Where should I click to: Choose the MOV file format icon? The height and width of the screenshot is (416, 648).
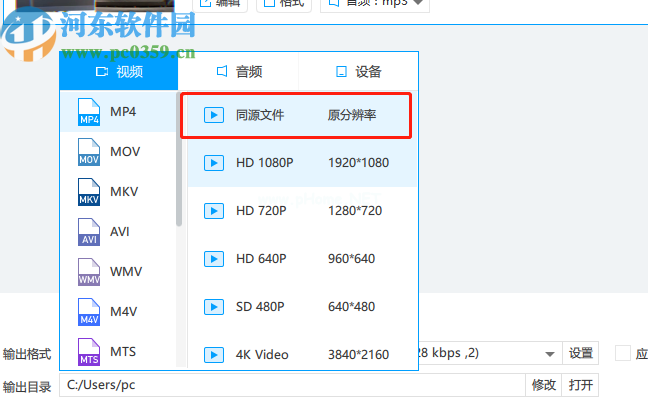(90, 152)
